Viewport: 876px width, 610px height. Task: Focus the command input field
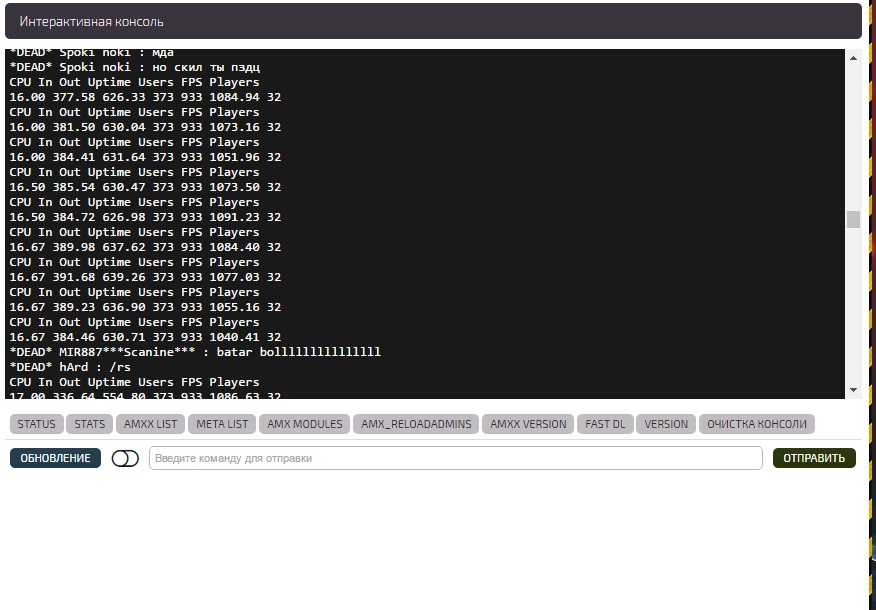(455, 458)
